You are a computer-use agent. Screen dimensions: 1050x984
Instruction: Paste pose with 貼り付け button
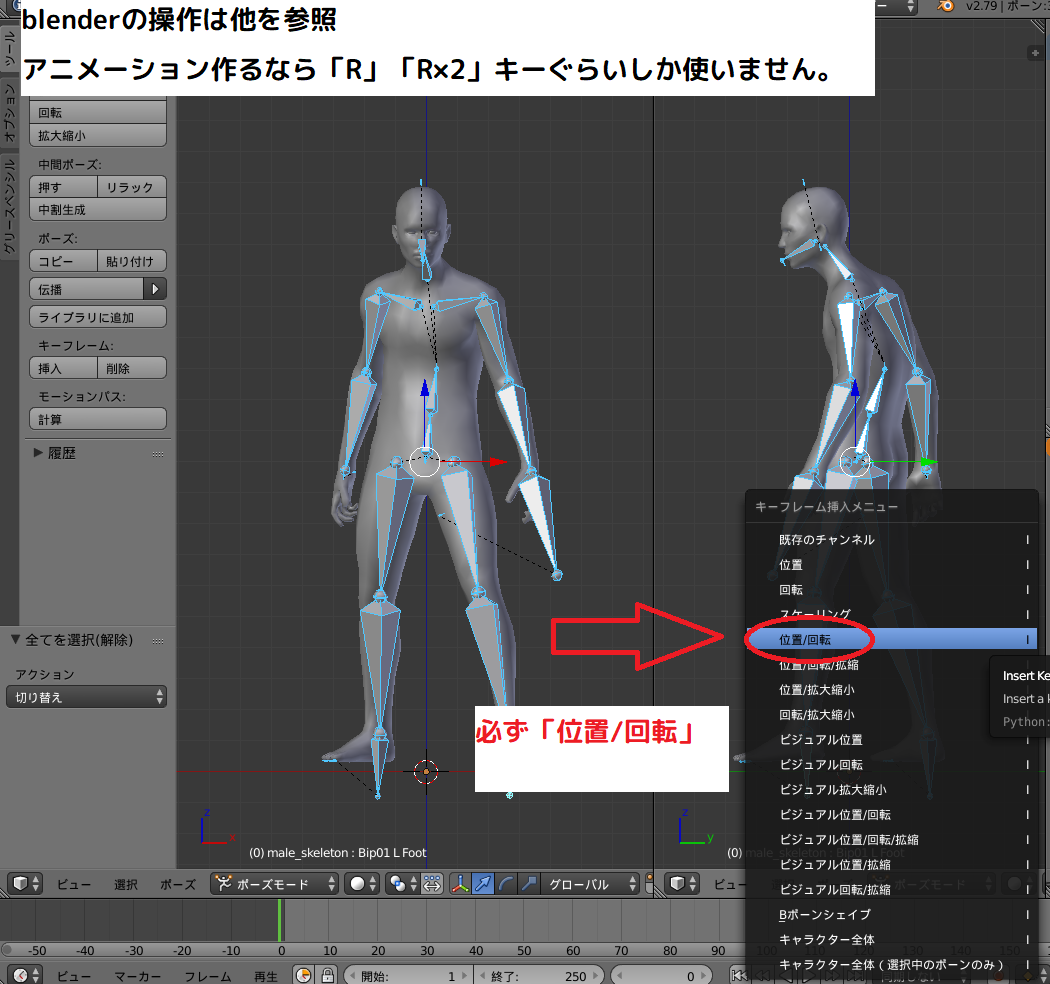132,261
